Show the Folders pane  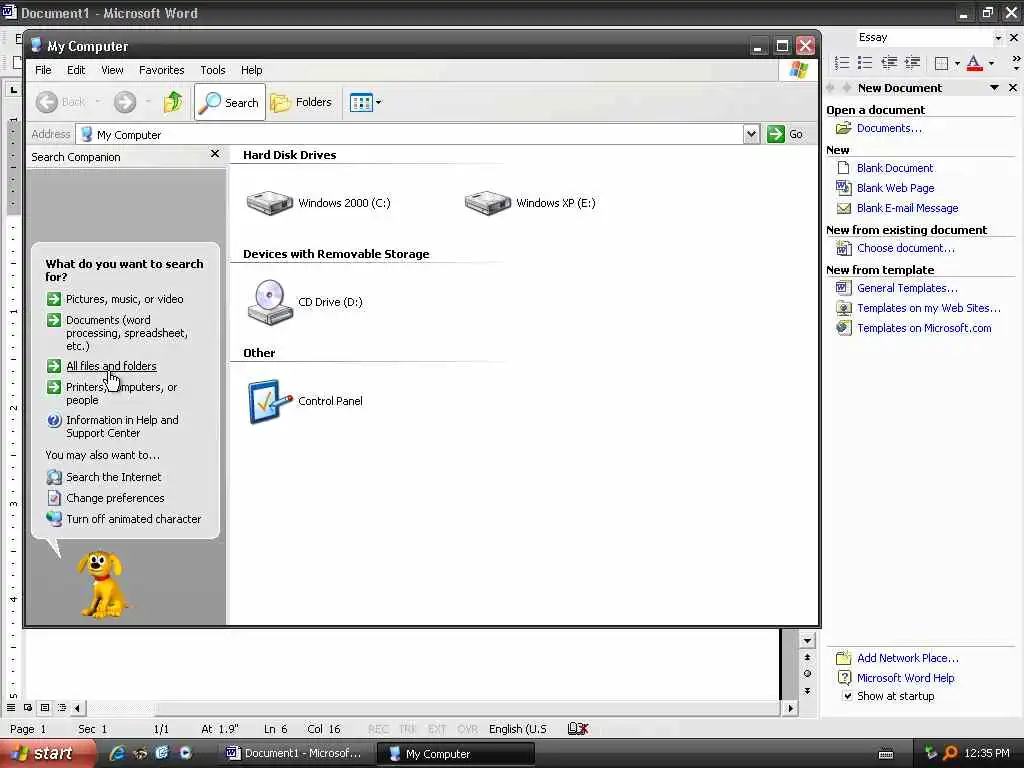(x=301, y=102)
